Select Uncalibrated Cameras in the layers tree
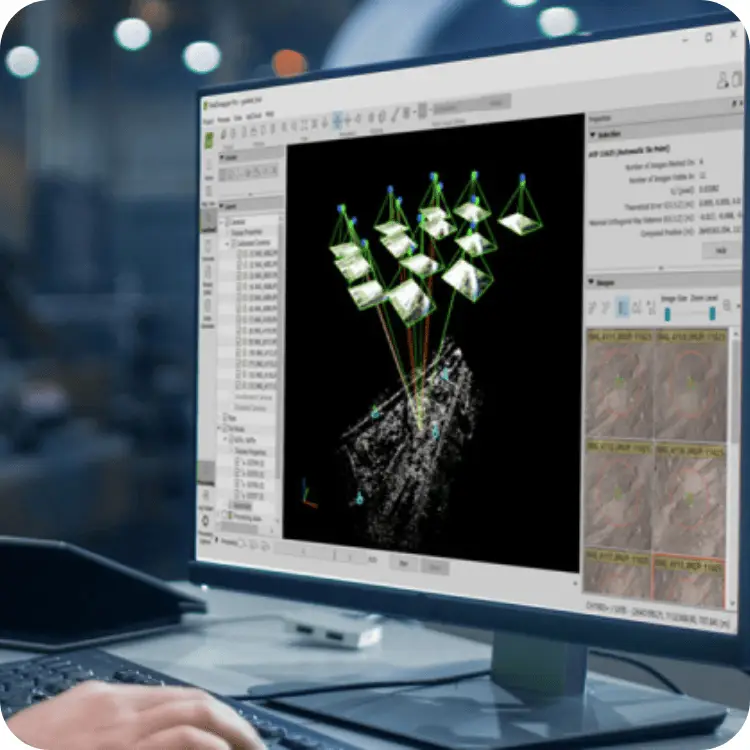The width and height of the screenshot is (750, 750). pos(254,397)
